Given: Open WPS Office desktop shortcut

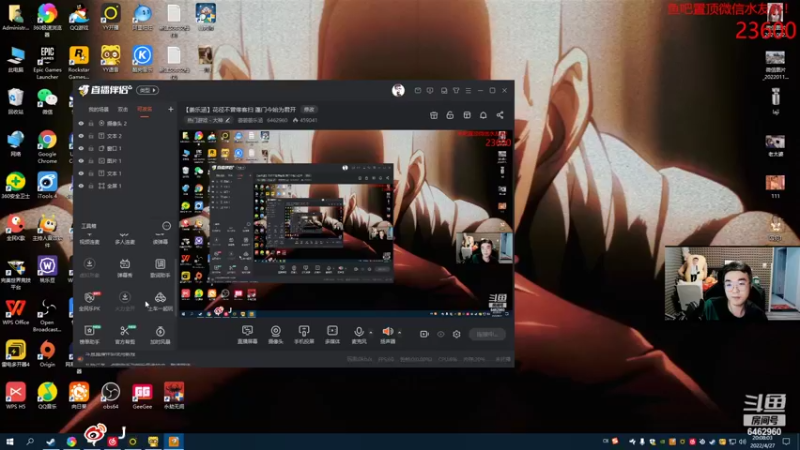Looking at the screenshot, I should pos(15,312).
